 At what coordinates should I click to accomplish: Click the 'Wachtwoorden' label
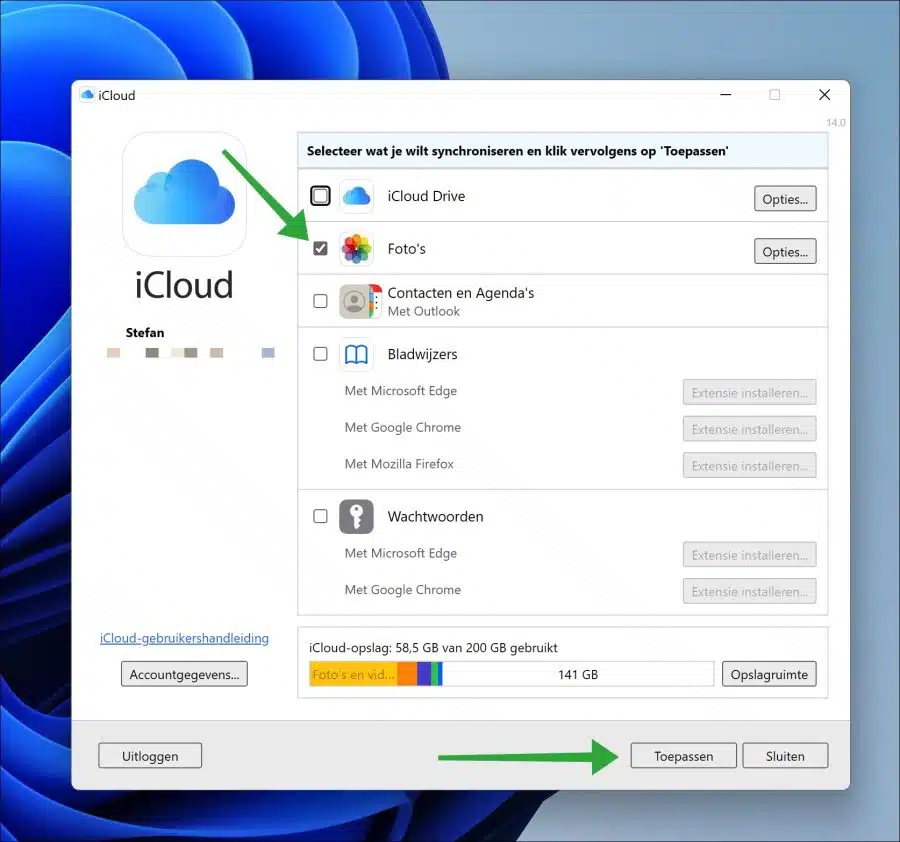point(435,517)
